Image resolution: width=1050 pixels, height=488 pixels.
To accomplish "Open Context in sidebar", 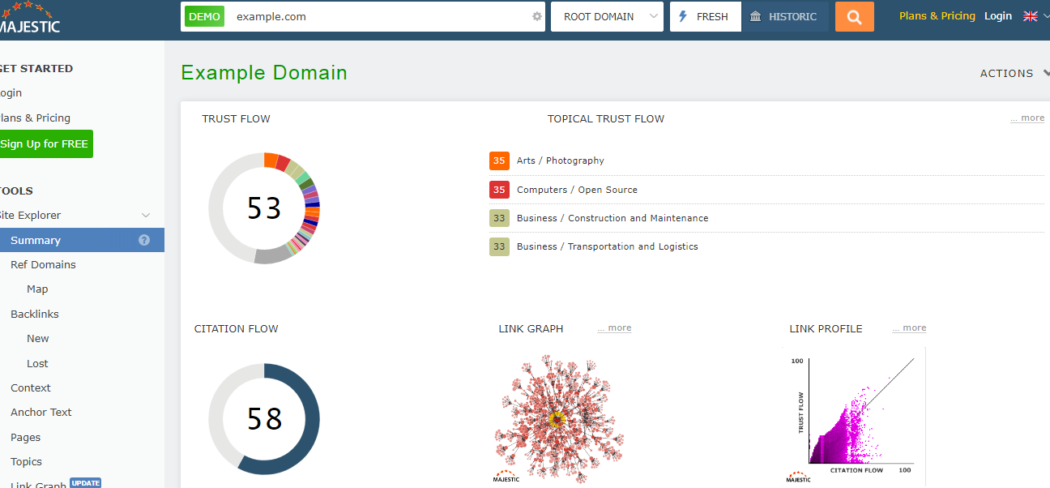I will [31, 388].
